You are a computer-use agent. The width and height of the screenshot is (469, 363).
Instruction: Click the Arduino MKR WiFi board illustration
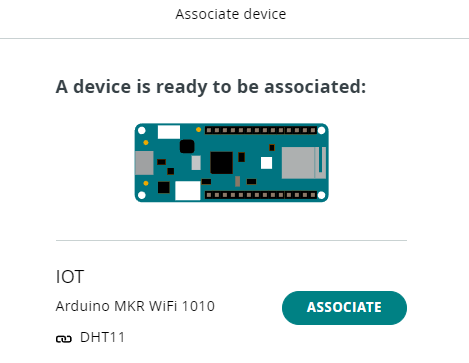pos(232,163)
